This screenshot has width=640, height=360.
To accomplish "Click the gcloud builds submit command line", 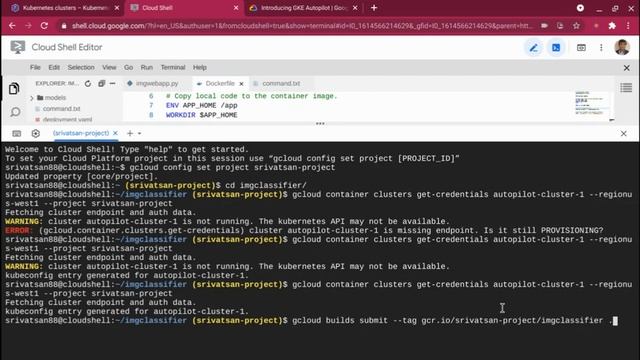I will click(x=311, y=321).
